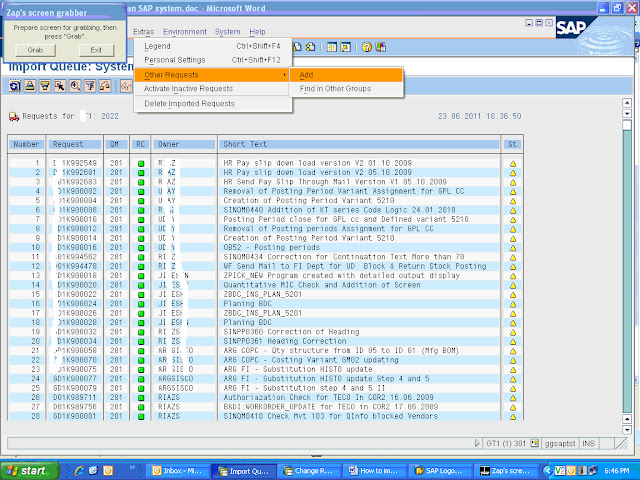The height and width of the screenshot is (480, 640).
Task: Show hidden system tray icons with the chevron
Action: (548, 471)
